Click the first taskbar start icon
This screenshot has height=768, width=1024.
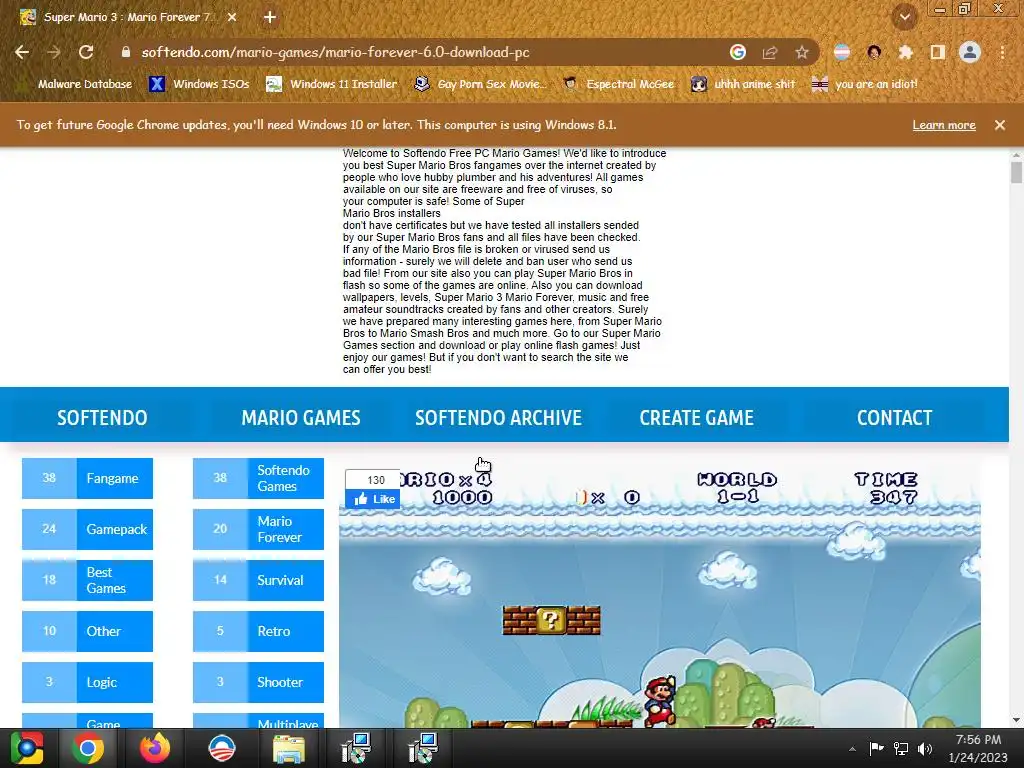tap(26, 748)
